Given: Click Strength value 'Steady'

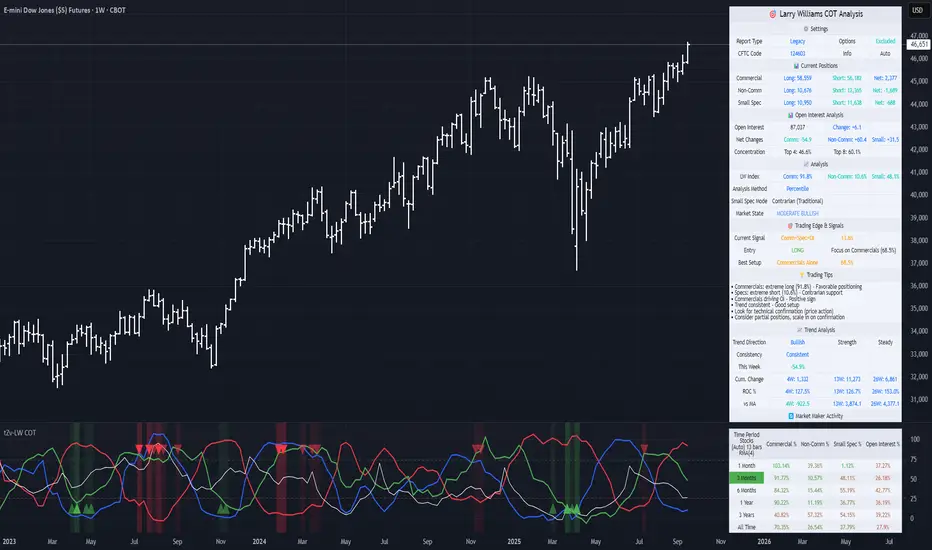Looking at the screenshot, I should pos(885,342).
